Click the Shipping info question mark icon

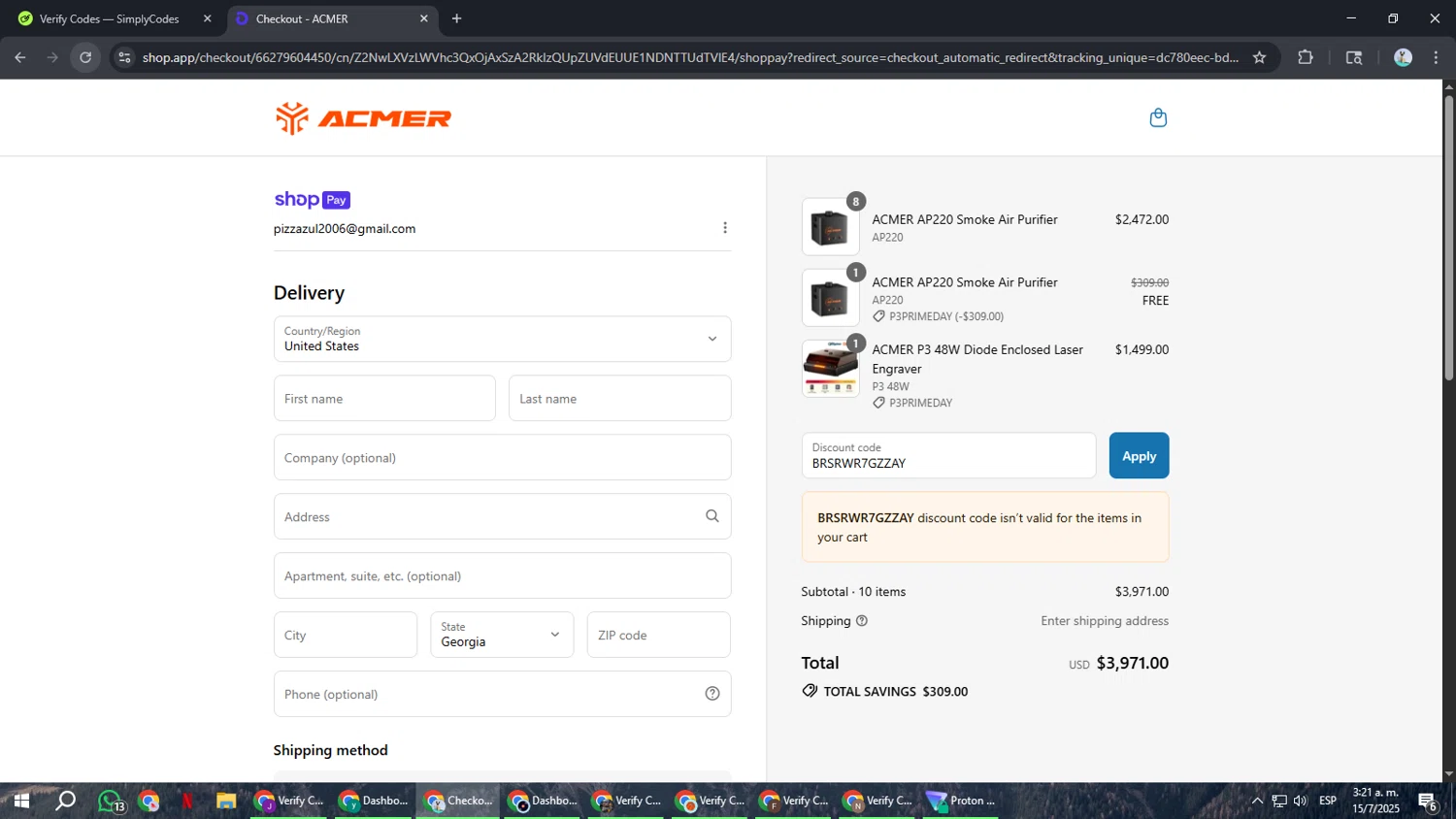pos(861,621)
